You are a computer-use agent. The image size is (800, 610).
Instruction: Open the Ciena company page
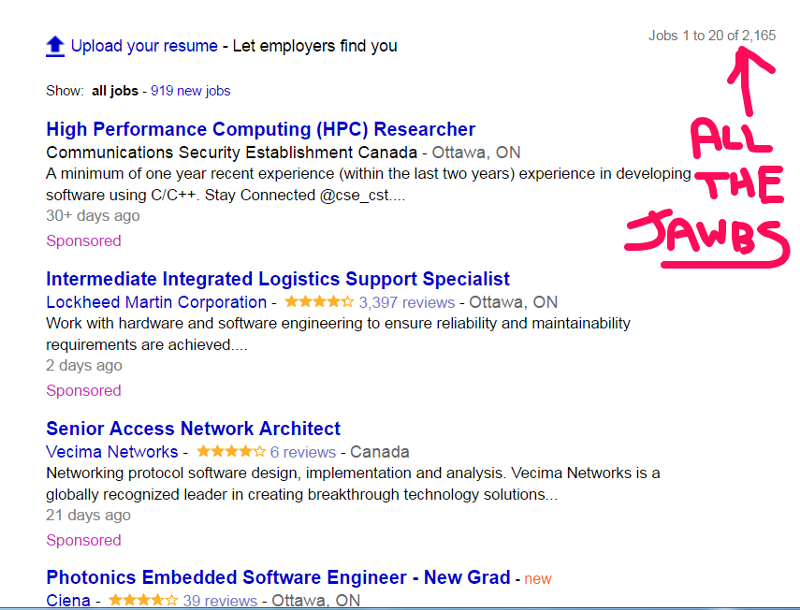point(68,600)
